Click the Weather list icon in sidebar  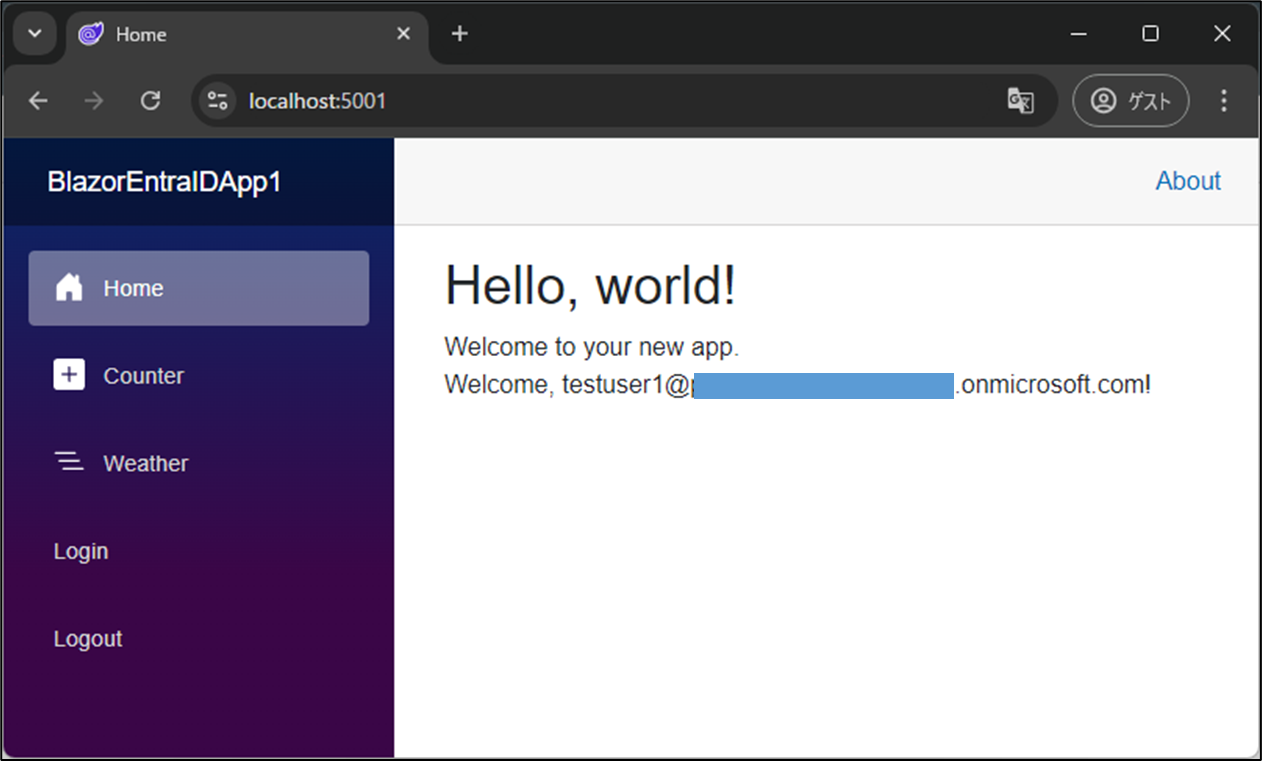[x=68, y=461]
